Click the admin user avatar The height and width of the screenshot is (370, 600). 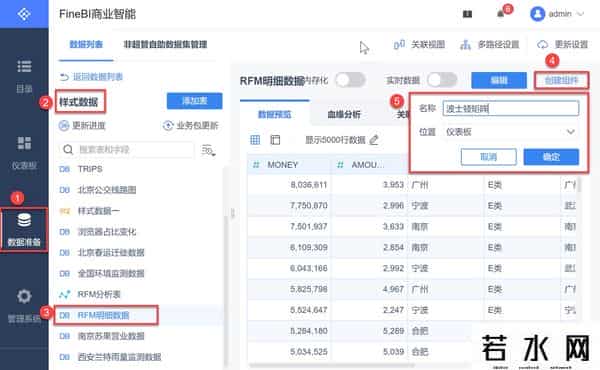click(537, 14)
